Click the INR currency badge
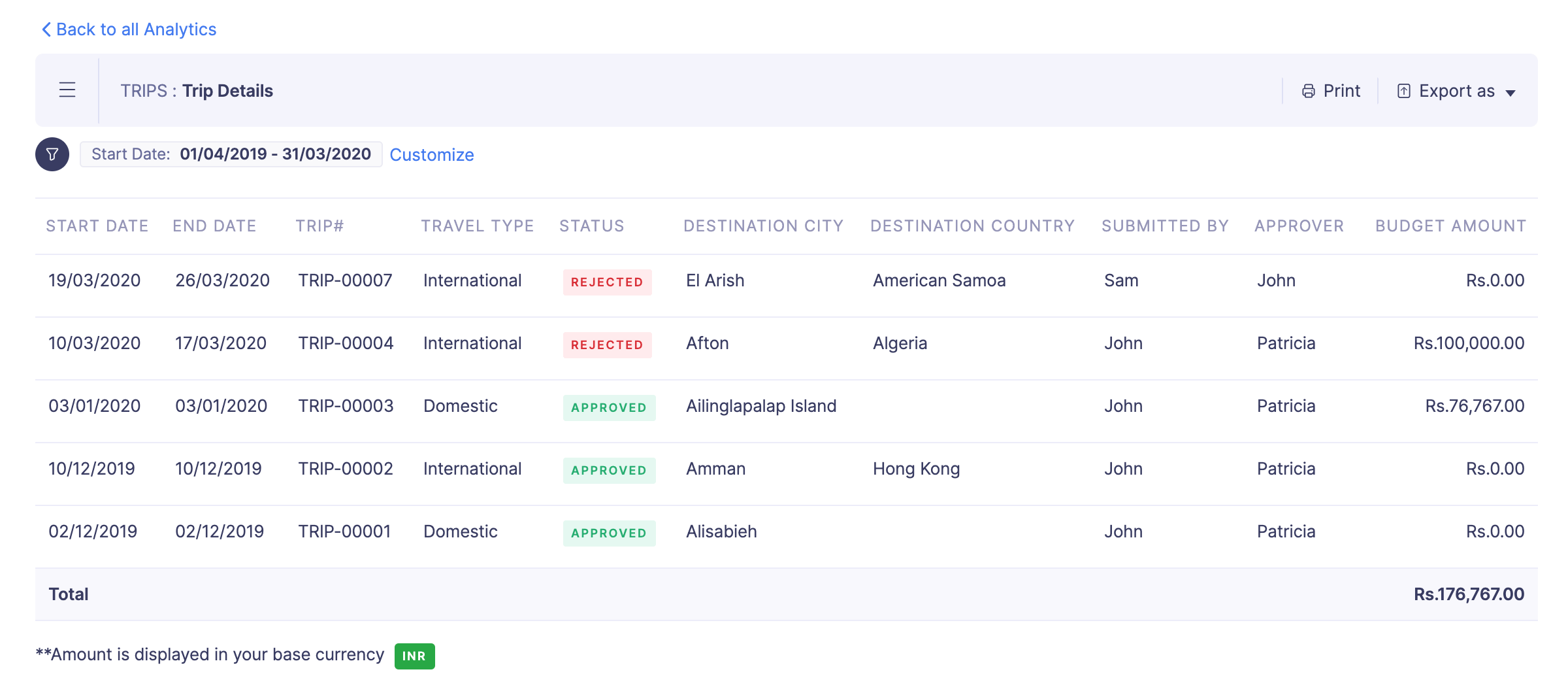The image size is (1568, 693). pyautogui.click(x=414, y=656)
